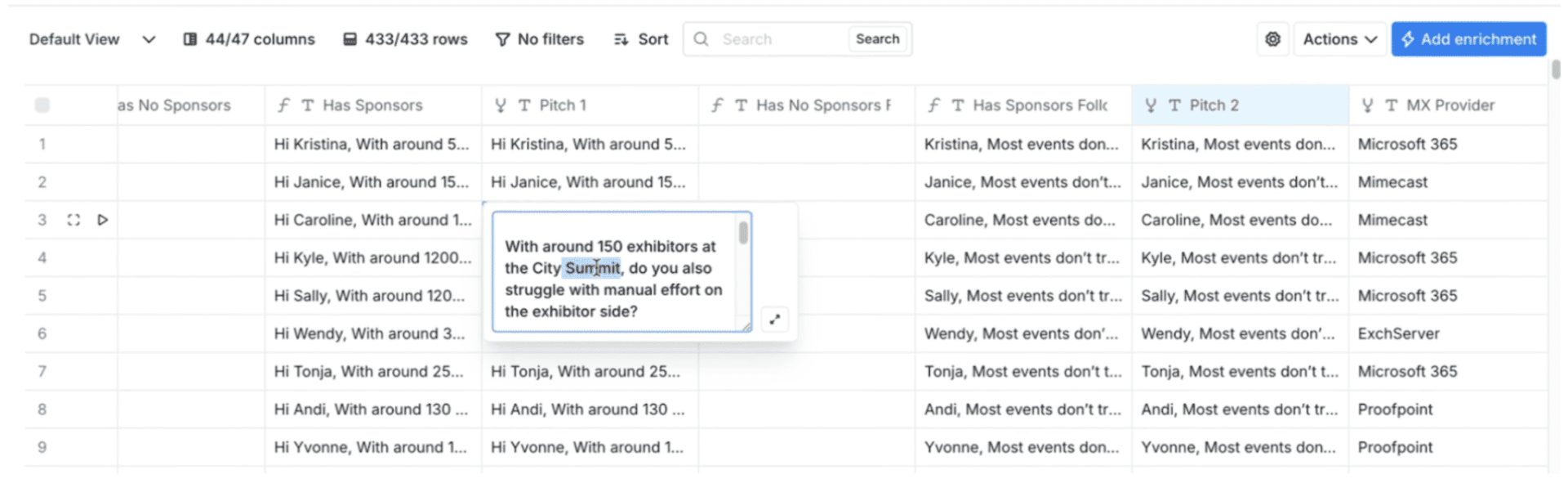
Task: Click the highlighted word Summit in editor
Action: click(592, 268)
